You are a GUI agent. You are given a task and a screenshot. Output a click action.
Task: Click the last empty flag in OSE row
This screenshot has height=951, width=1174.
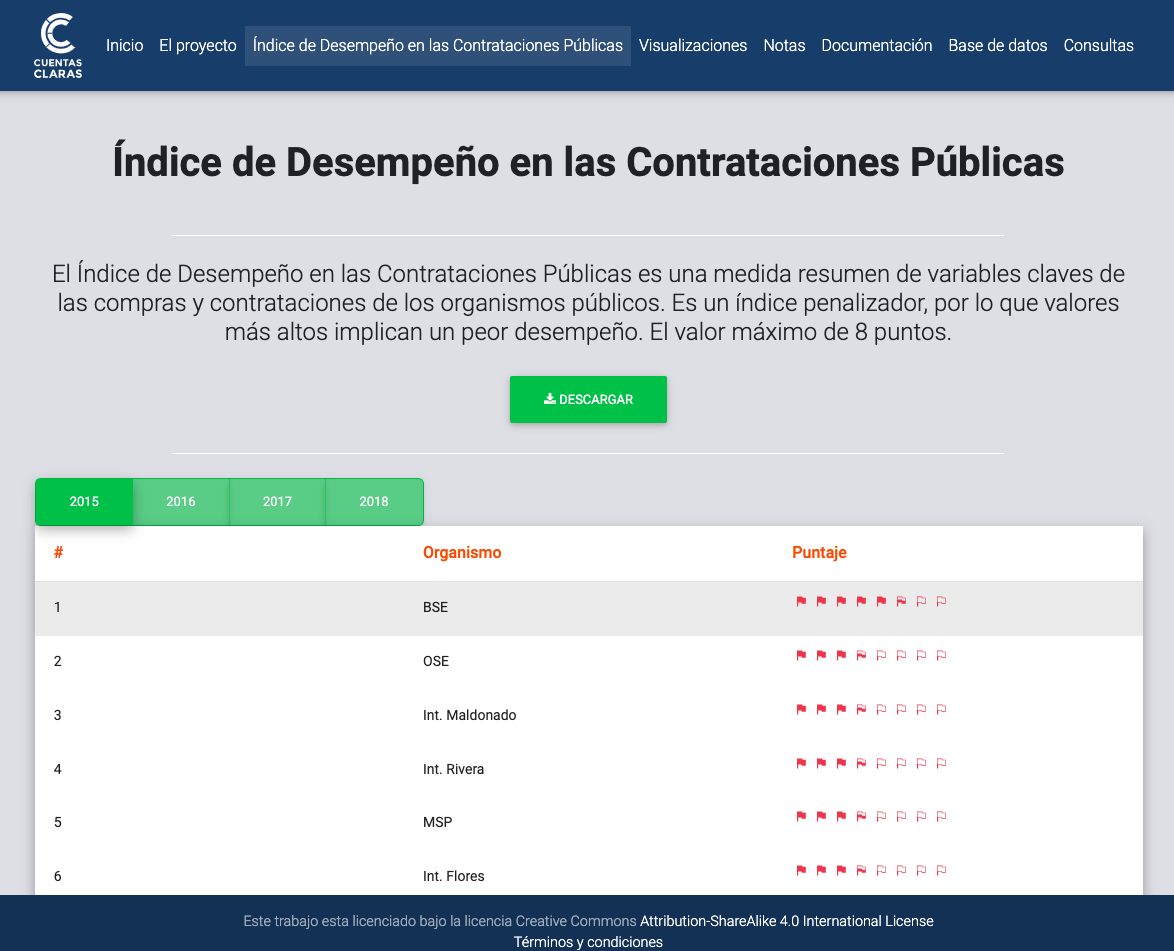pos(941,655)
